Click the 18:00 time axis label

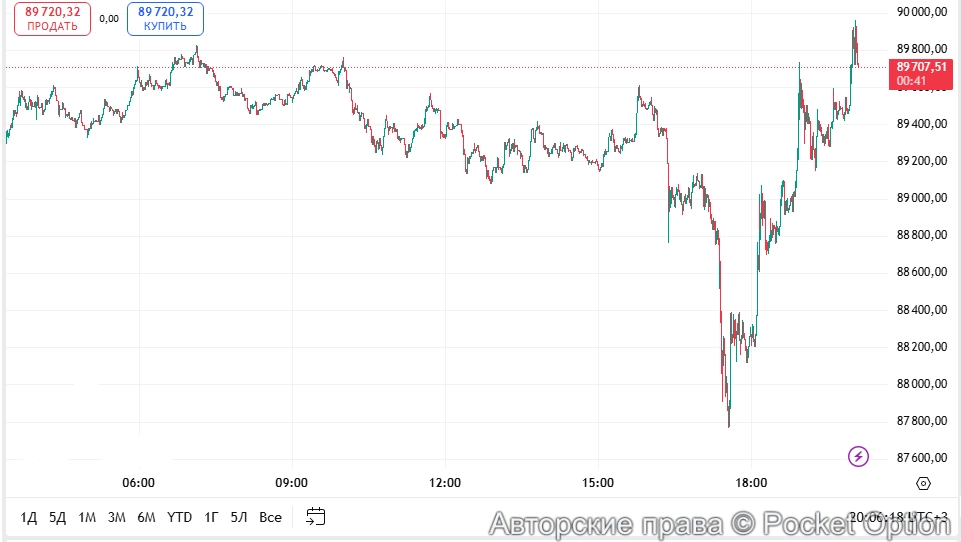(x=751, y=483)
